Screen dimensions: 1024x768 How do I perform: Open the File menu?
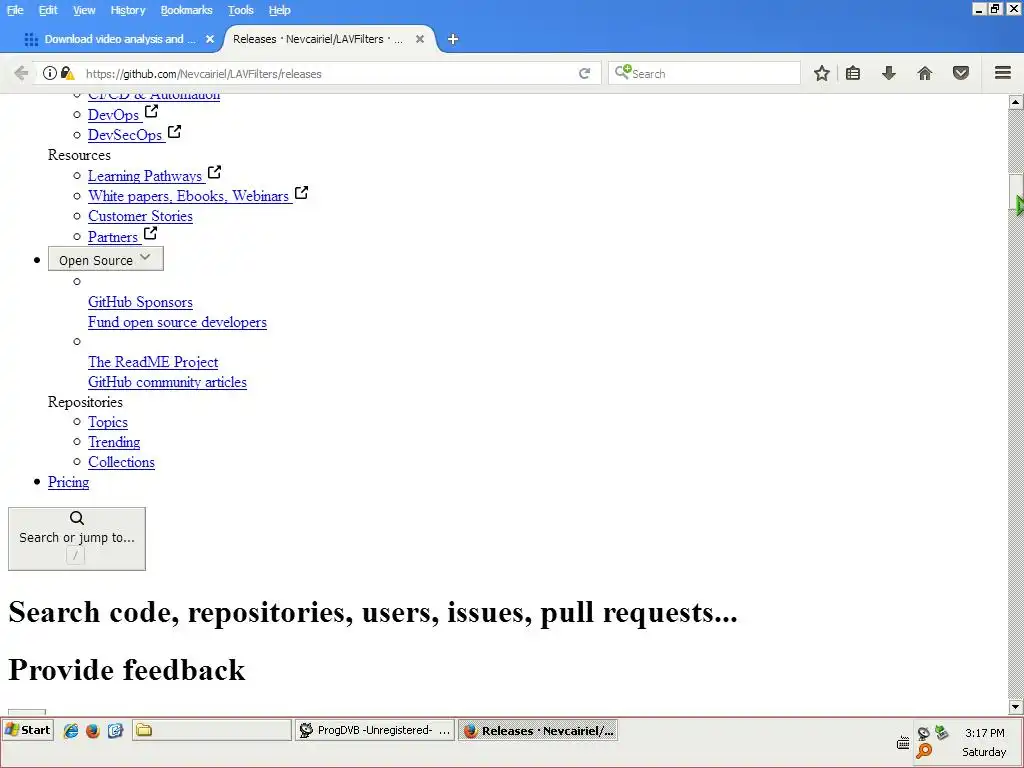point(15,10)
